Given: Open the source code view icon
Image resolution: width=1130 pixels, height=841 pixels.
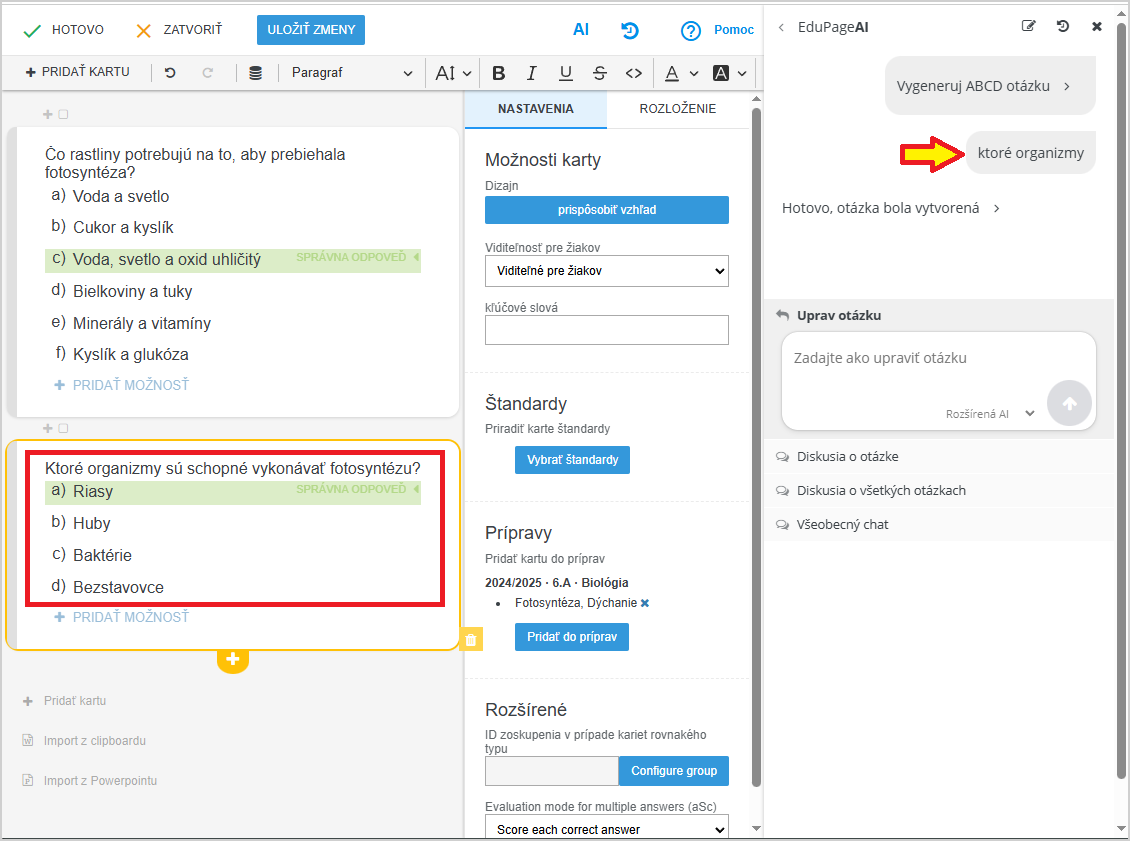Looking at the screenshot, I should pos(633,73).
